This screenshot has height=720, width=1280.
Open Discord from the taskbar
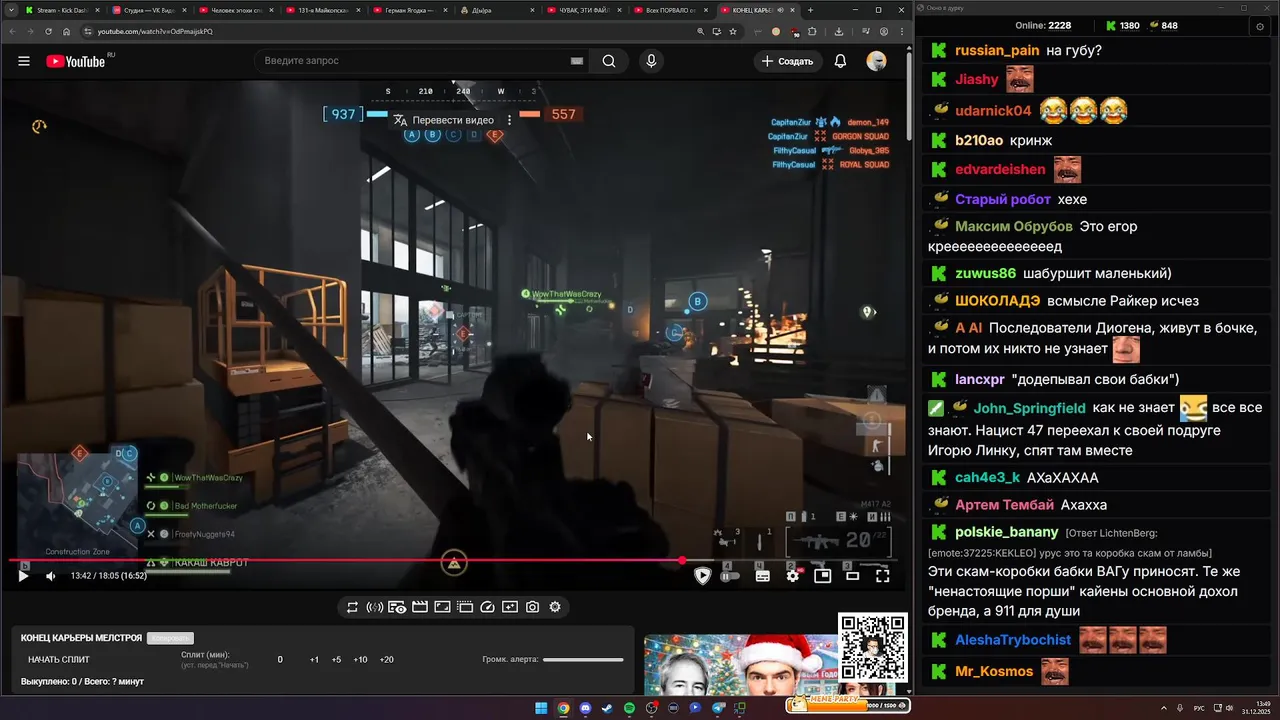click(585, 708)
